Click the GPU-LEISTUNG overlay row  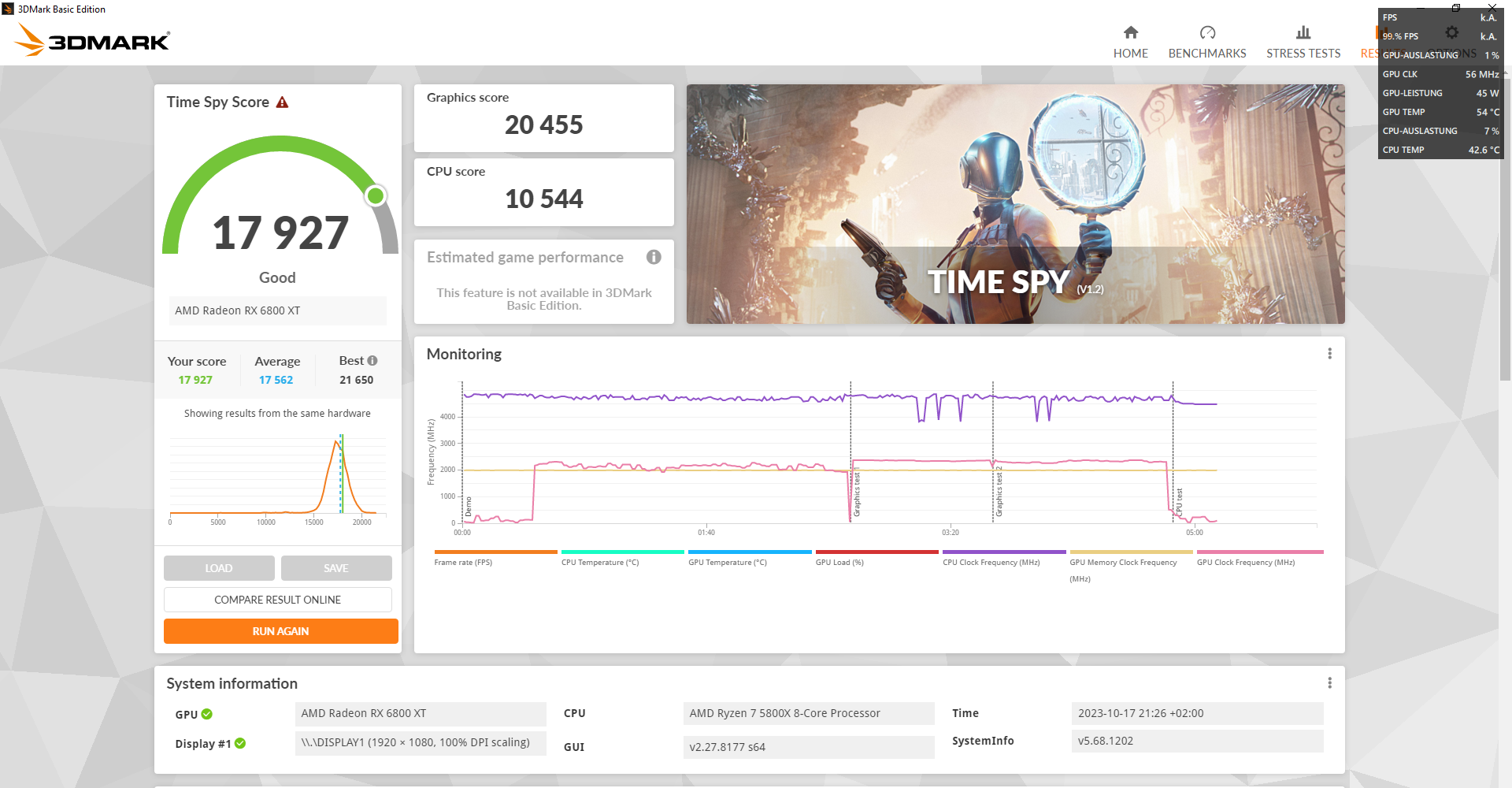1441,93
